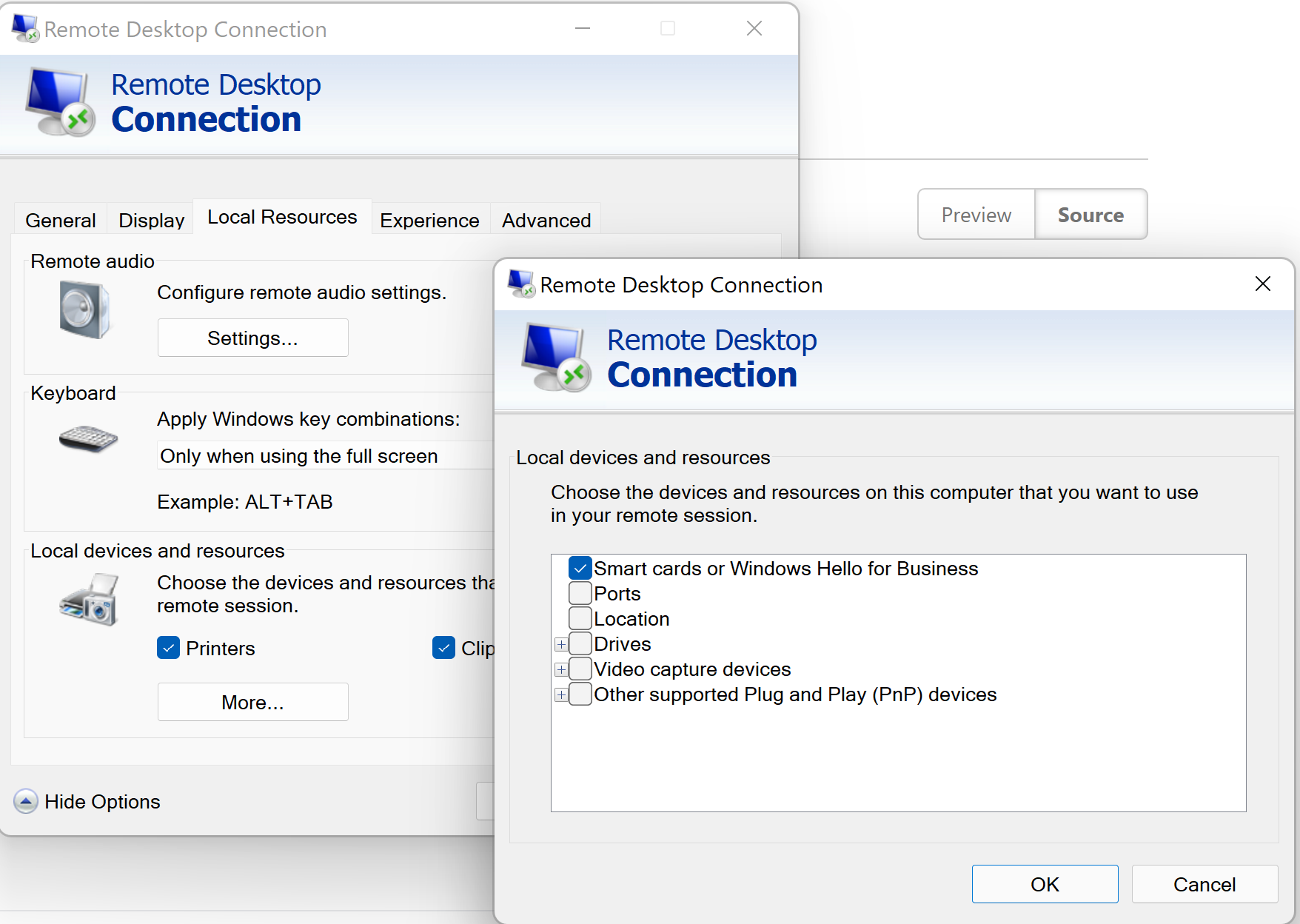The width and height of the screenshot is (1300, 924).
Task: Select Smart cards or Windows Hello row text
Action: coord(785,568)
